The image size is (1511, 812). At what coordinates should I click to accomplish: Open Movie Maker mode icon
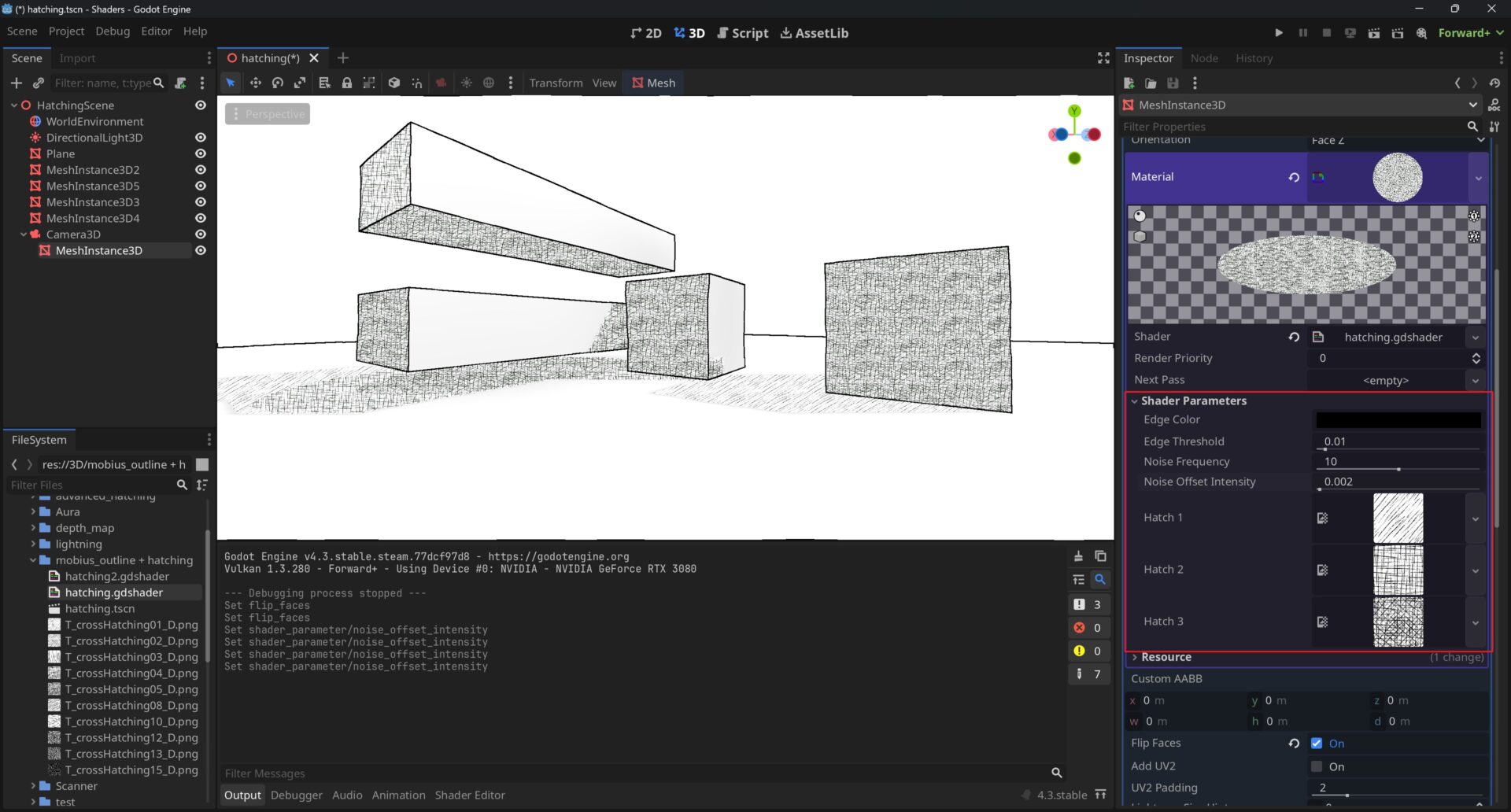1421,32
